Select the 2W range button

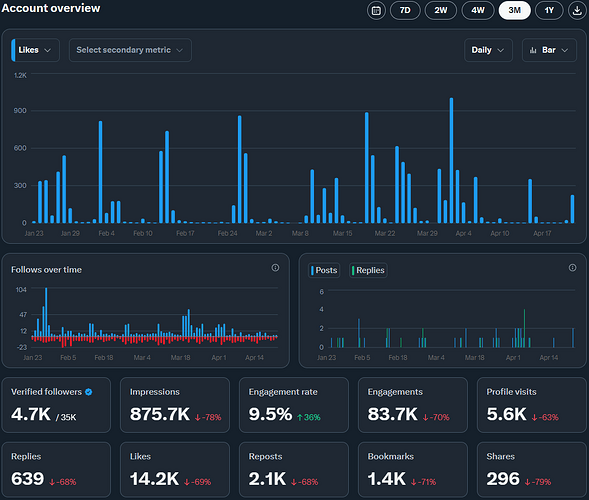tap(441, 11)
